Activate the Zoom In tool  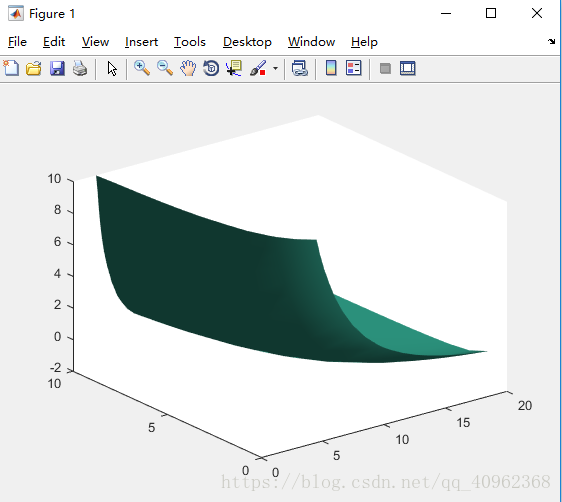coord(142,68)
